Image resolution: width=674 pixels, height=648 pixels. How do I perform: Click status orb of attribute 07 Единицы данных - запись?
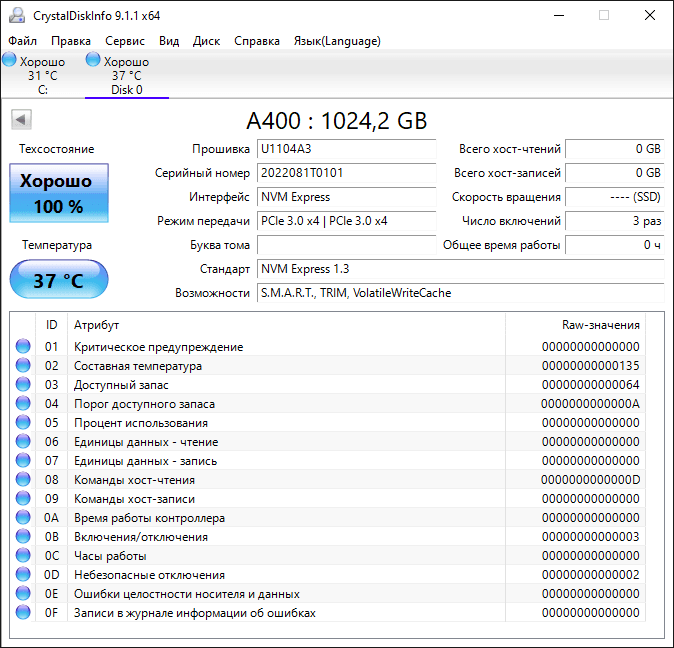pos(23,460)
